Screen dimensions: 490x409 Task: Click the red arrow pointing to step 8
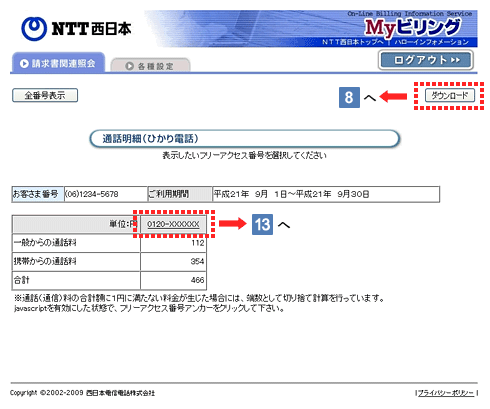coord(393,97)
